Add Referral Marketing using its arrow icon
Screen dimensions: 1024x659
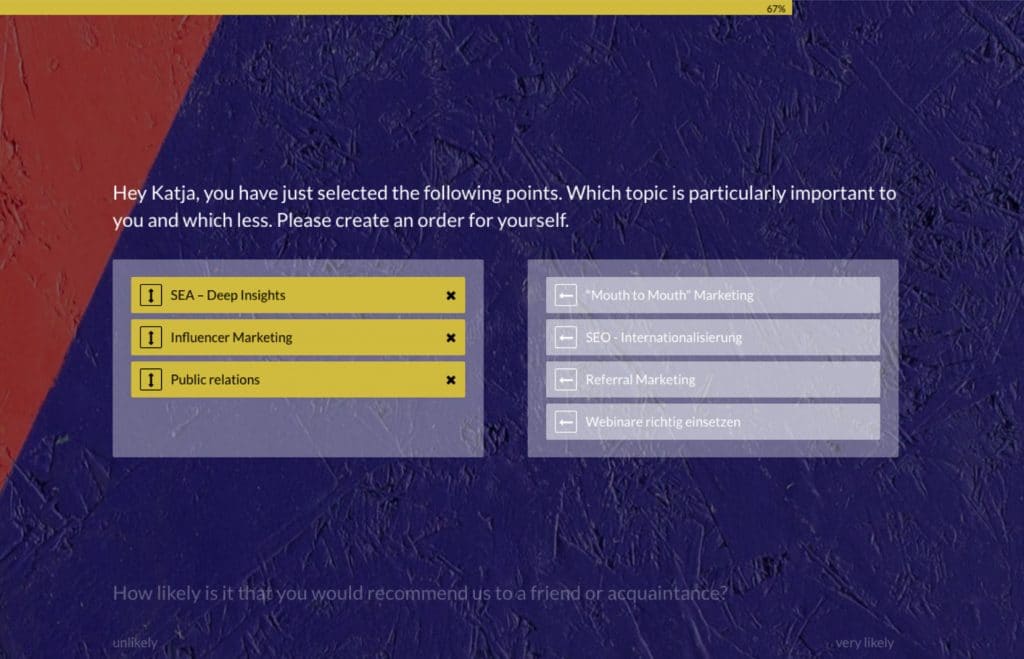click(x=567, y=379)
